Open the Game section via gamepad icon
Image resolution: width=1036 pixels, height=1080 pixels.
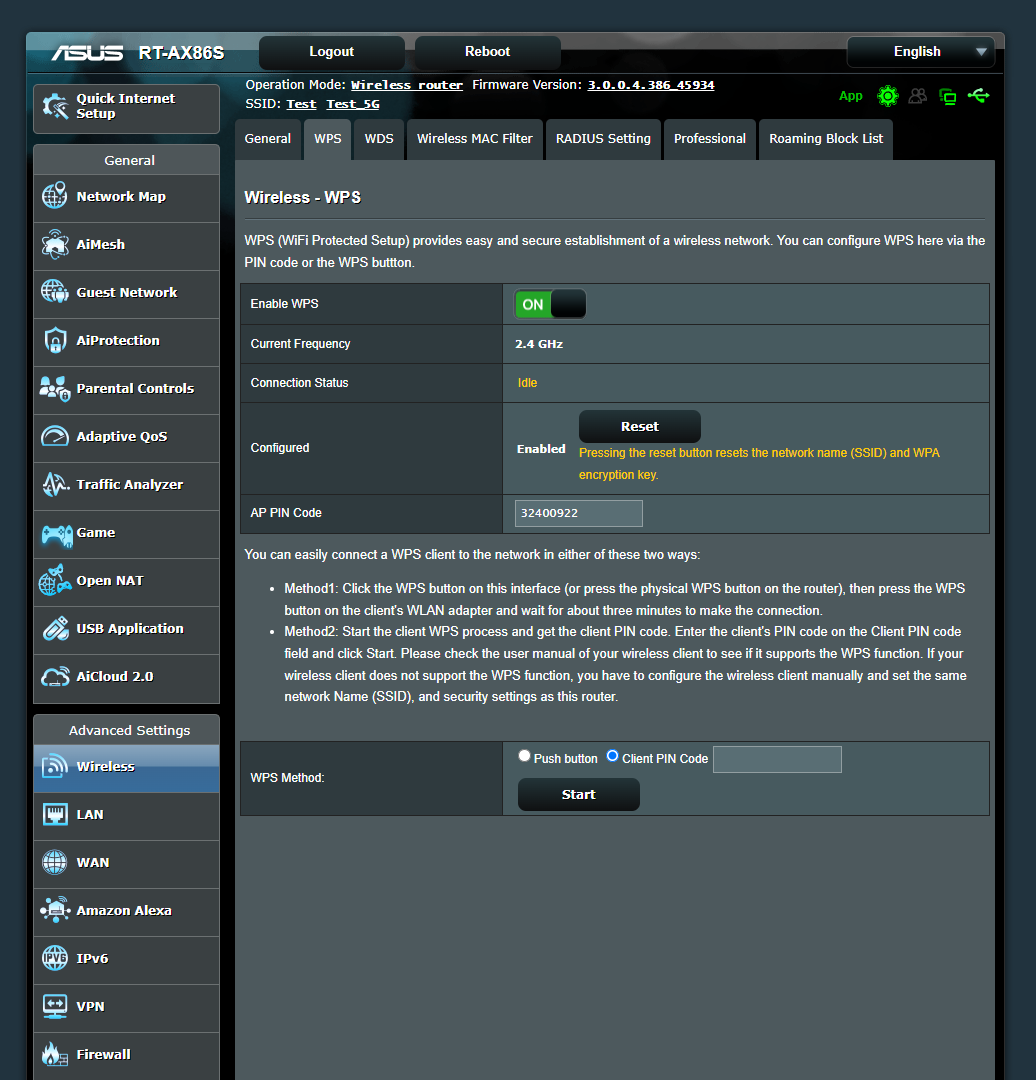pyautogui.click(x=55, y=533)
